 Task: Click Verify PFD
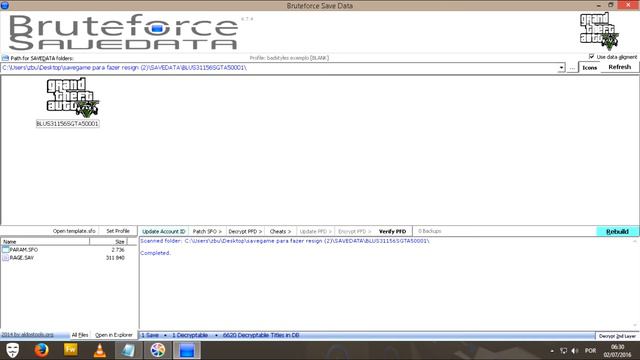[x=392, y=231]
